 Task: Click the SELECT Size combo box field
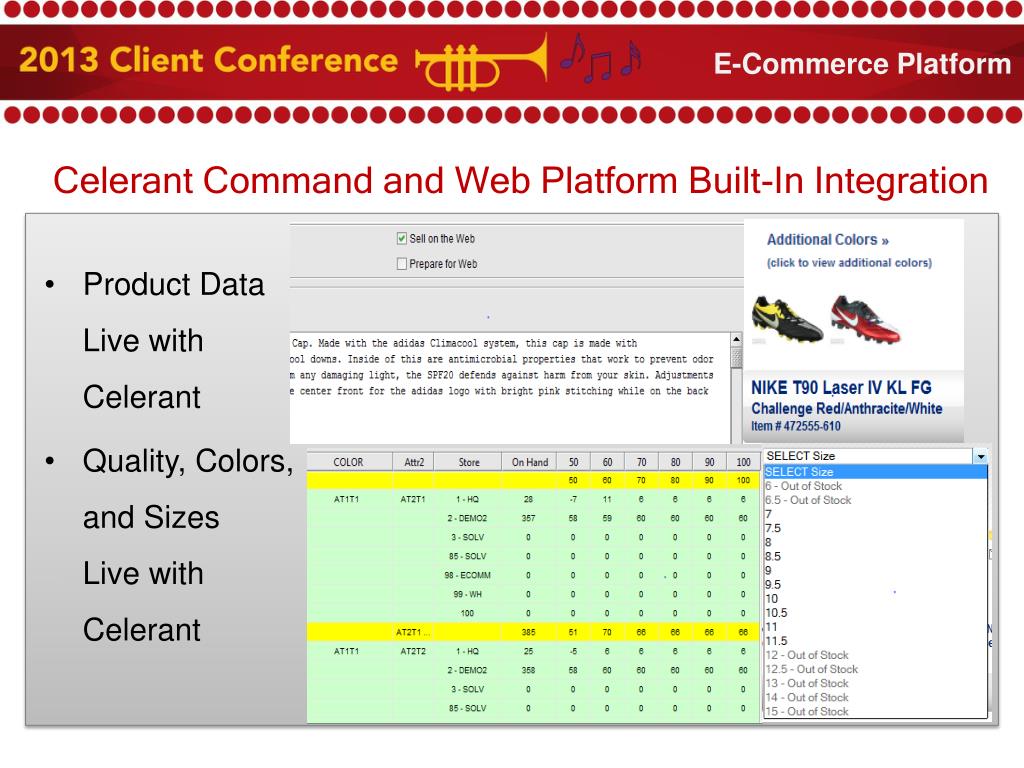tap(875, 456)
